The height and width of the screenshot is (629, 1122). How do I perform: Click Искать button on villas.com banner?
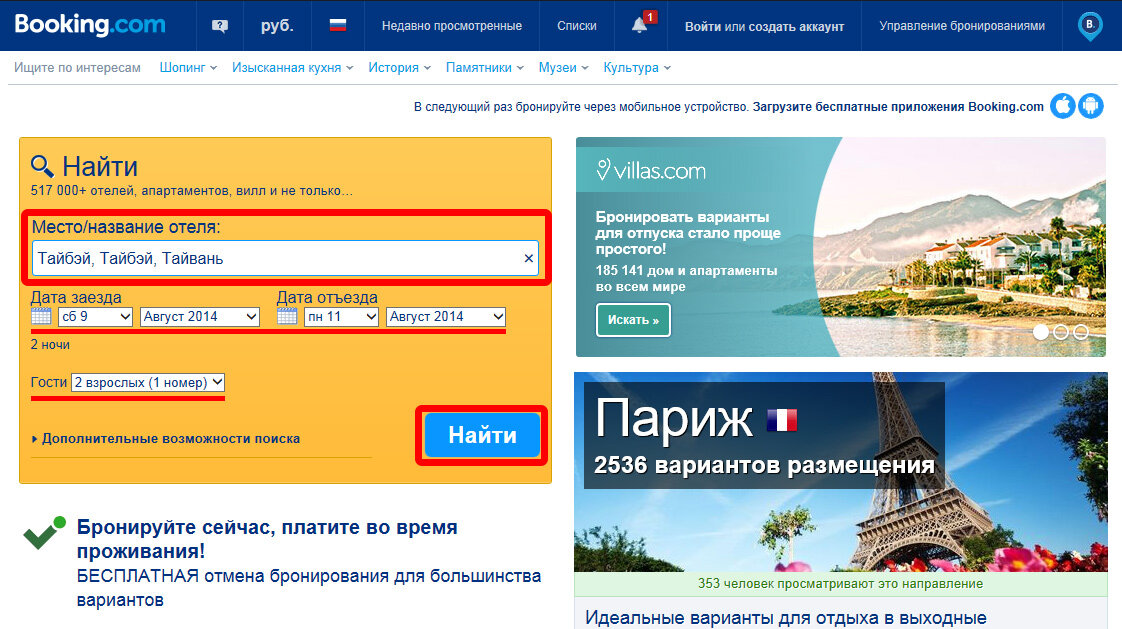633,320
